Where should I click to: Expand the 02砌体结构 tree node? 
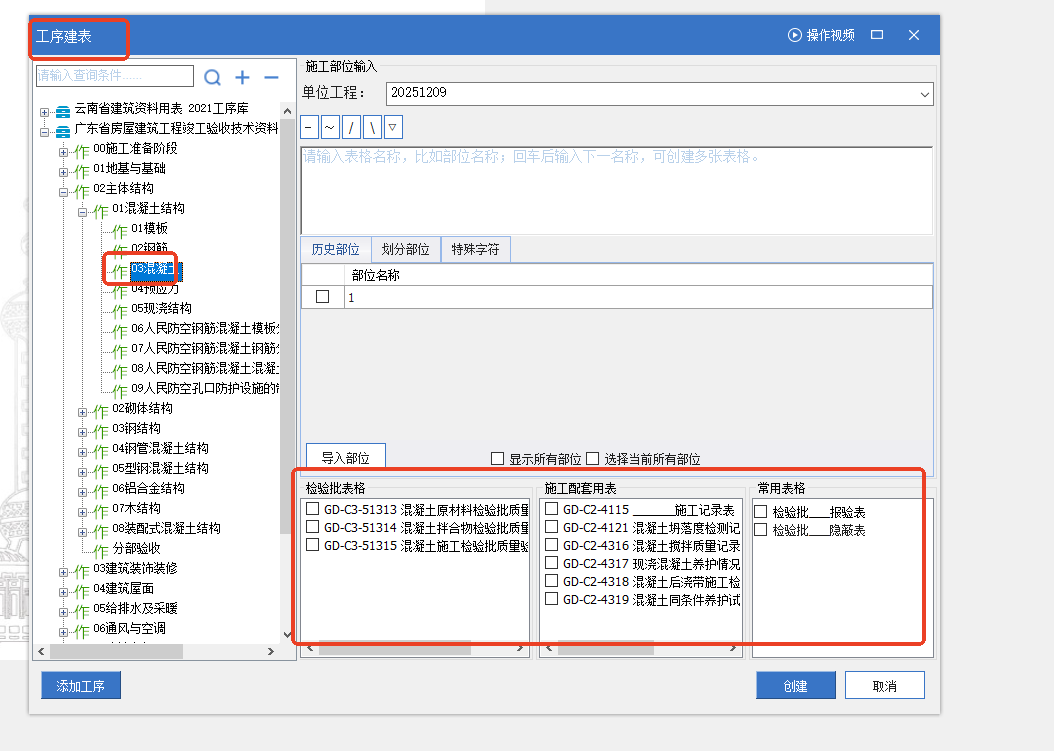83,409
